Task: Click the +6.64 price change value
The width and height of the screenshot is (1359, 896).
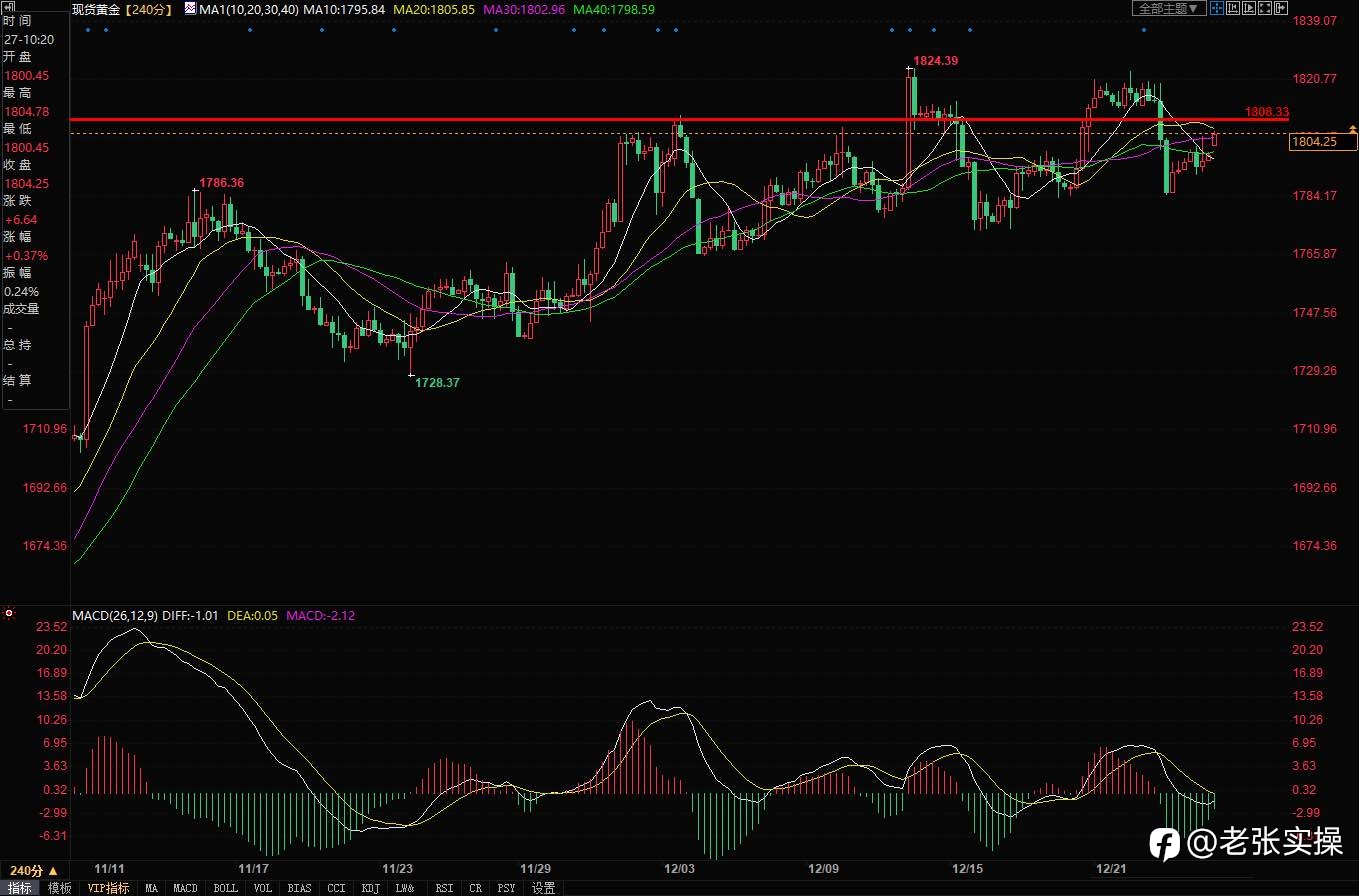Action: tap(20, 219)
